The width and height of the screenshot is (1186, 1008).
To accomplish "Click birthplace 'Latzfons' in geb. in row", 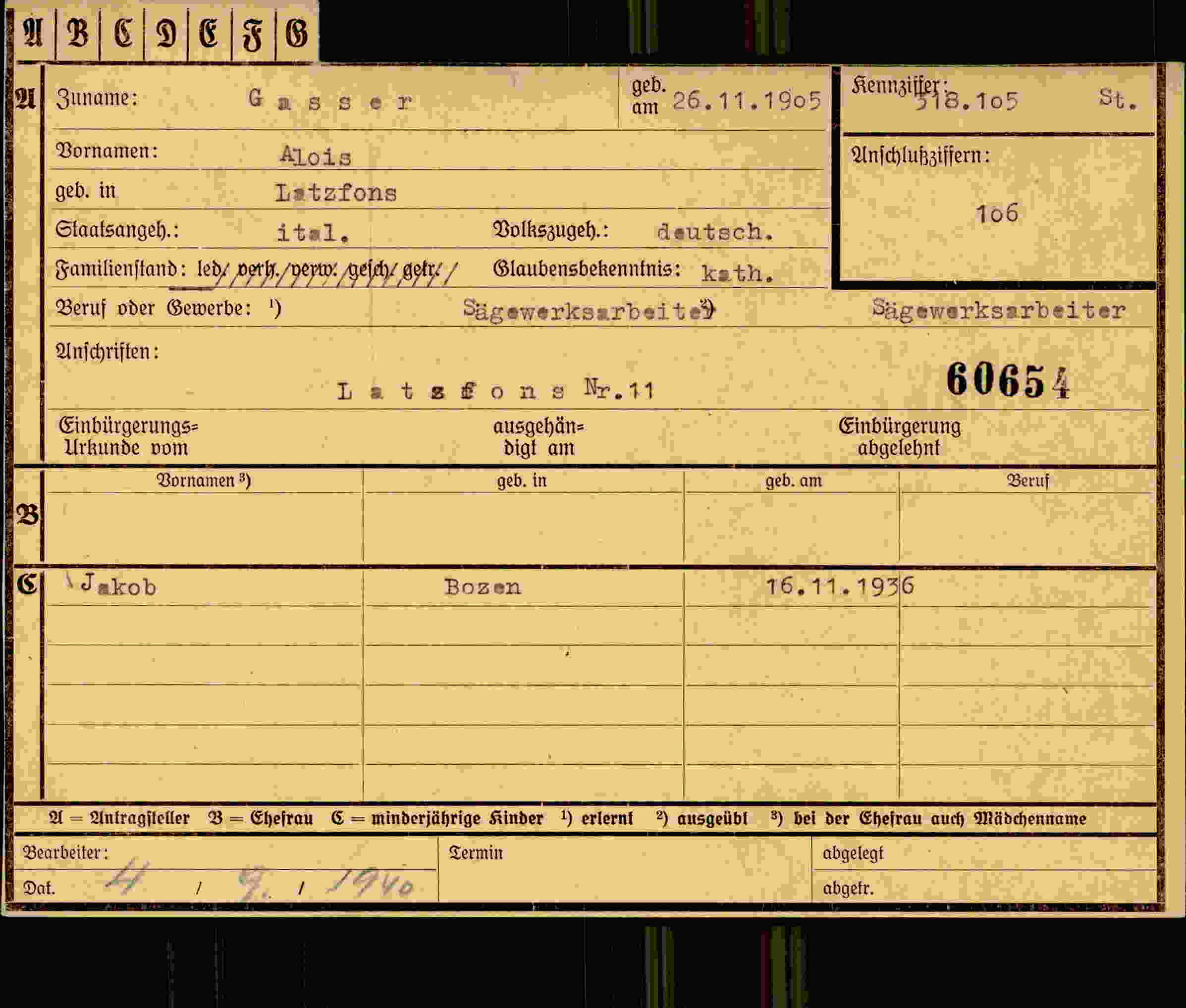I will [336, 193].
